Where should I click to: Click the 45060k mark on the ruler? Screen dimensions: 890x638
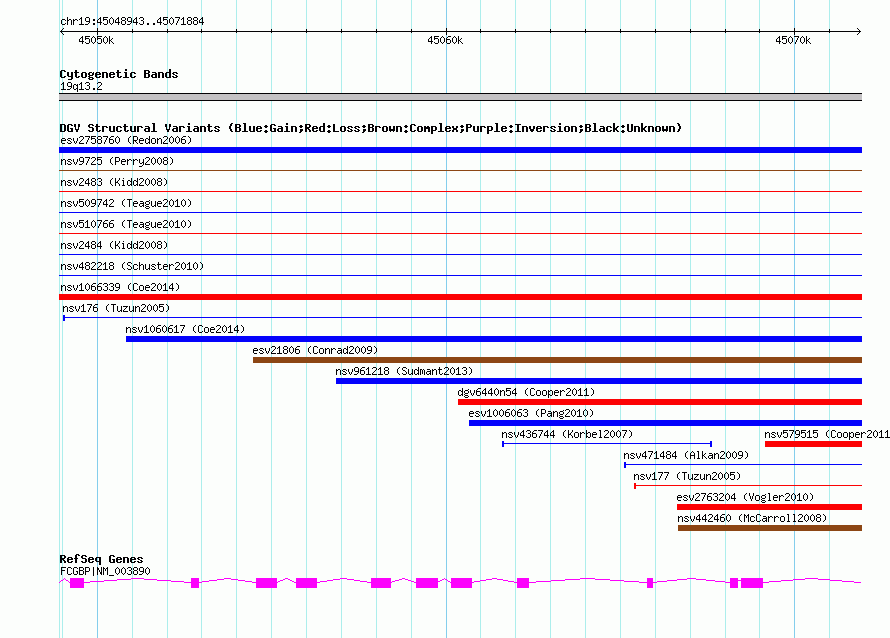tap(445, 40)
